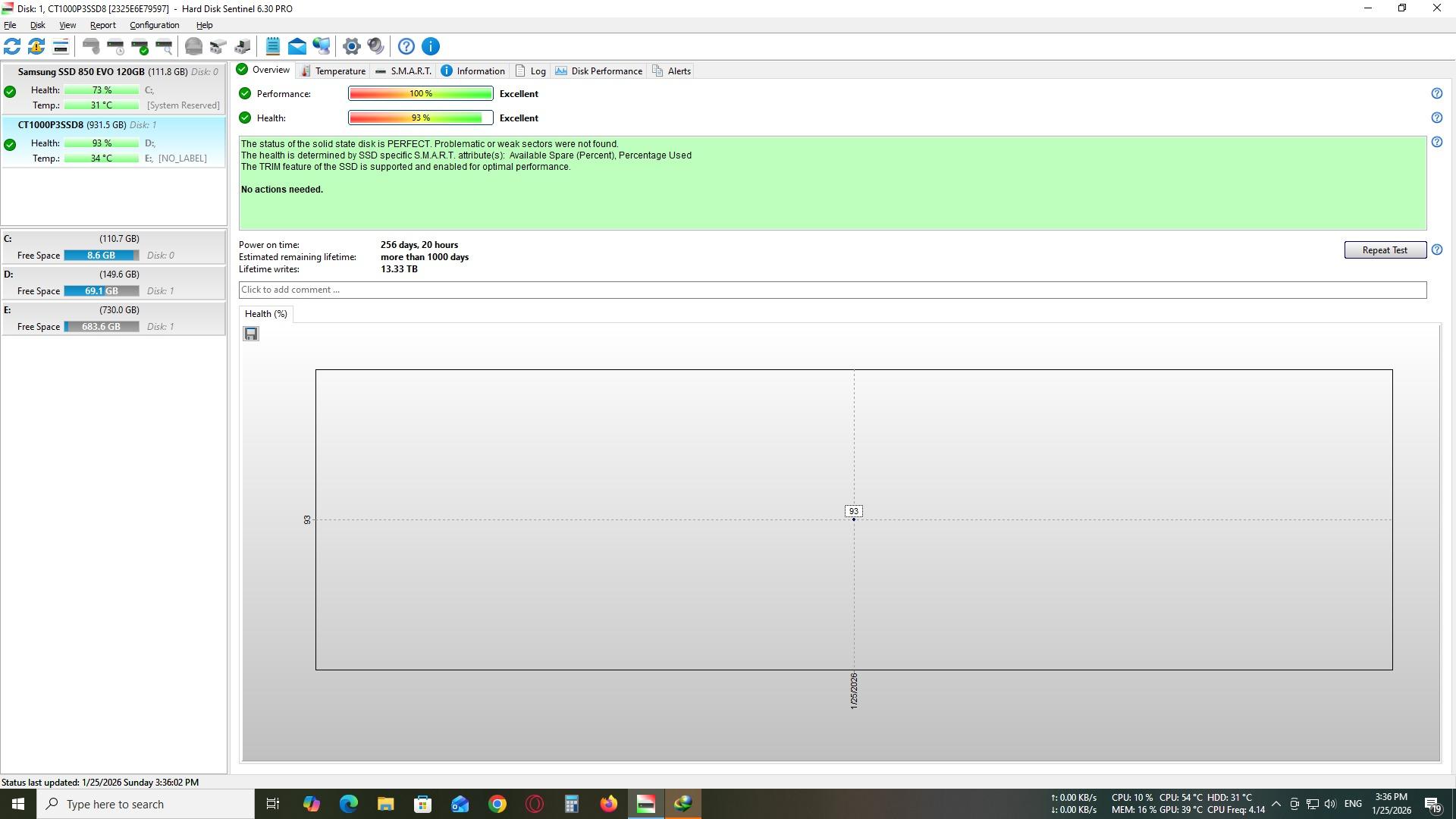Click the blue refresh arrows toolbar icon

pyautogui.click(x=12, y=46)
